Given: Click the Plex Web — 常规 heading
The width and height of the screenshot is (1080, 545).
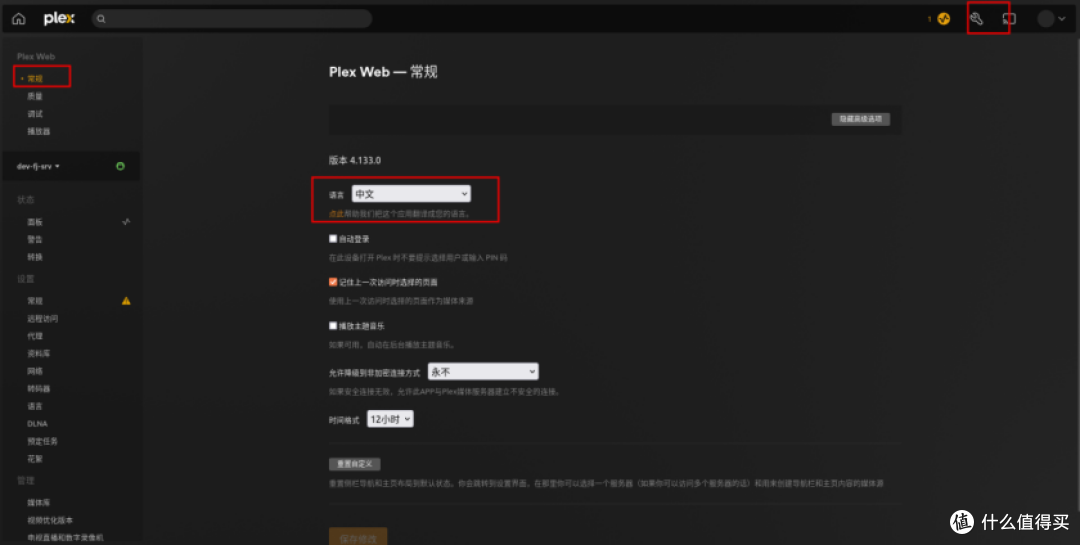Looking at the screenshot, I should (x=383, y=72).
